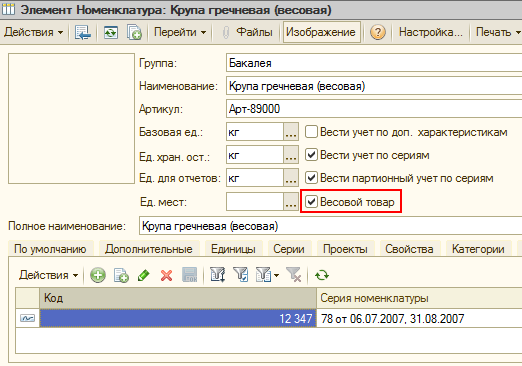
Task: Click the green pencil edit icon
Action: pos(144,275)
